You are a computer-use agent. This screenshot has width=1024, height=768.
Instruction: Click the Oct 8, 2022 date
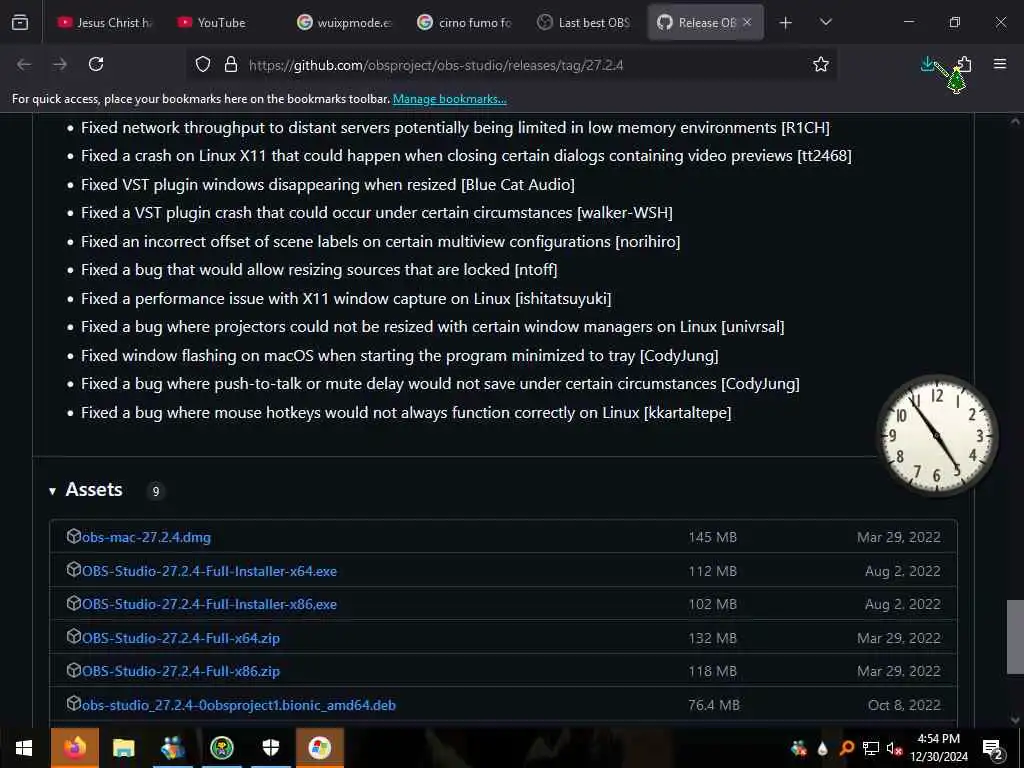[904, 705]
